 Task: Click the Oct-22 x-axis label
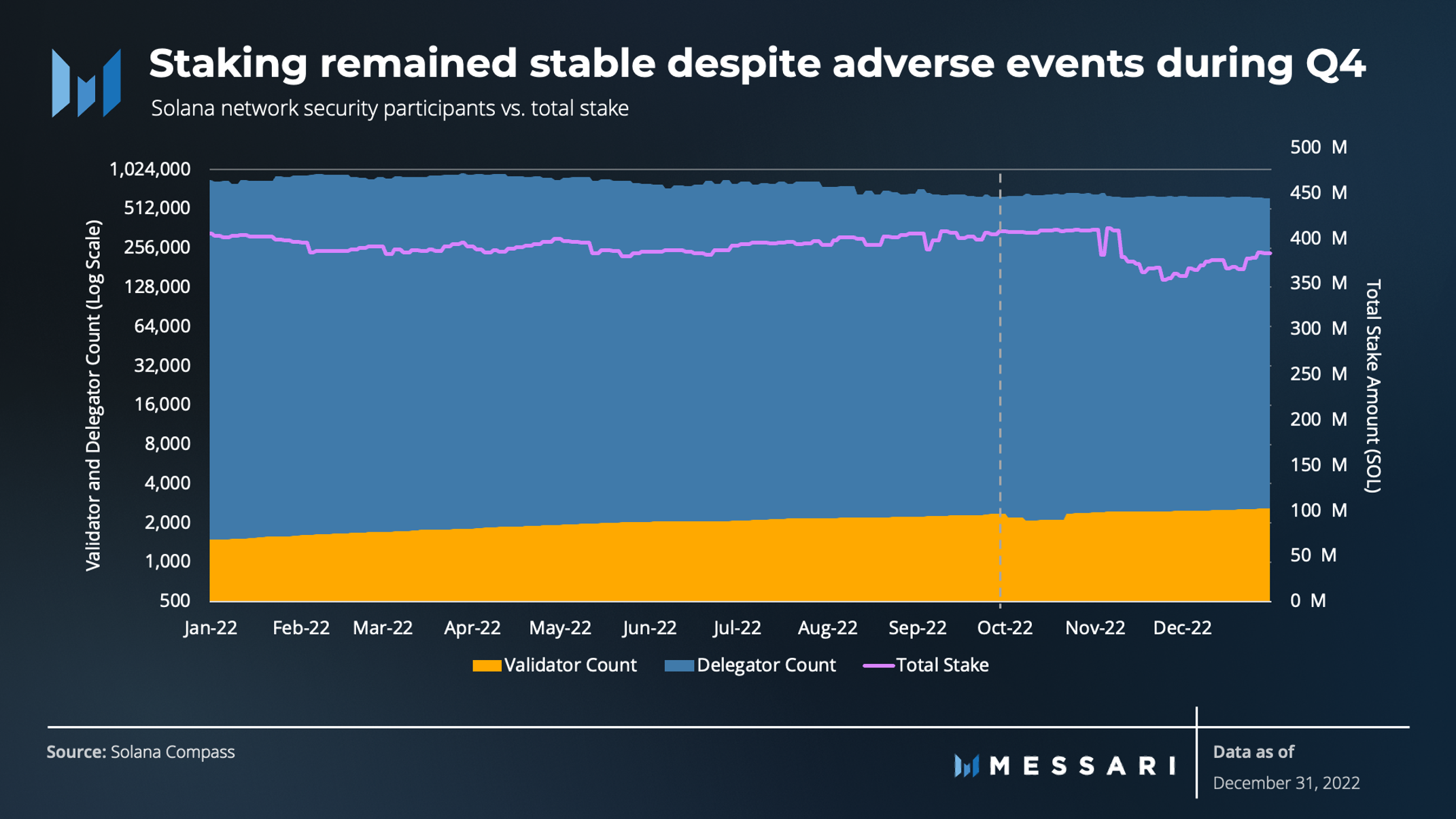click(x=1005, y=627)
